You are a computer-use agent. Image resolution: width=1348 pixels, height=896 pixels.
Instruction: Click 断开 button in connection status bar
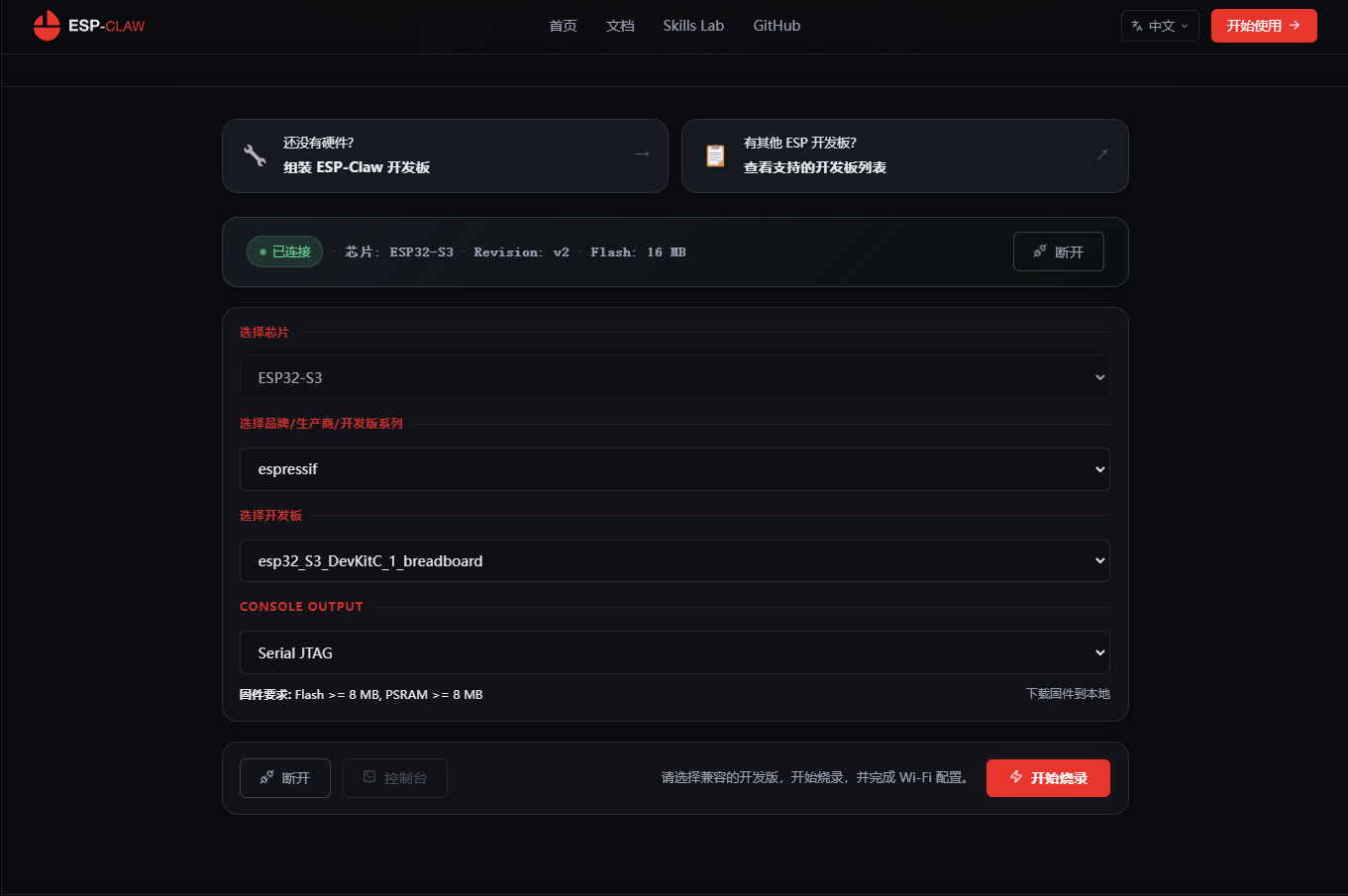[1058, 251]
